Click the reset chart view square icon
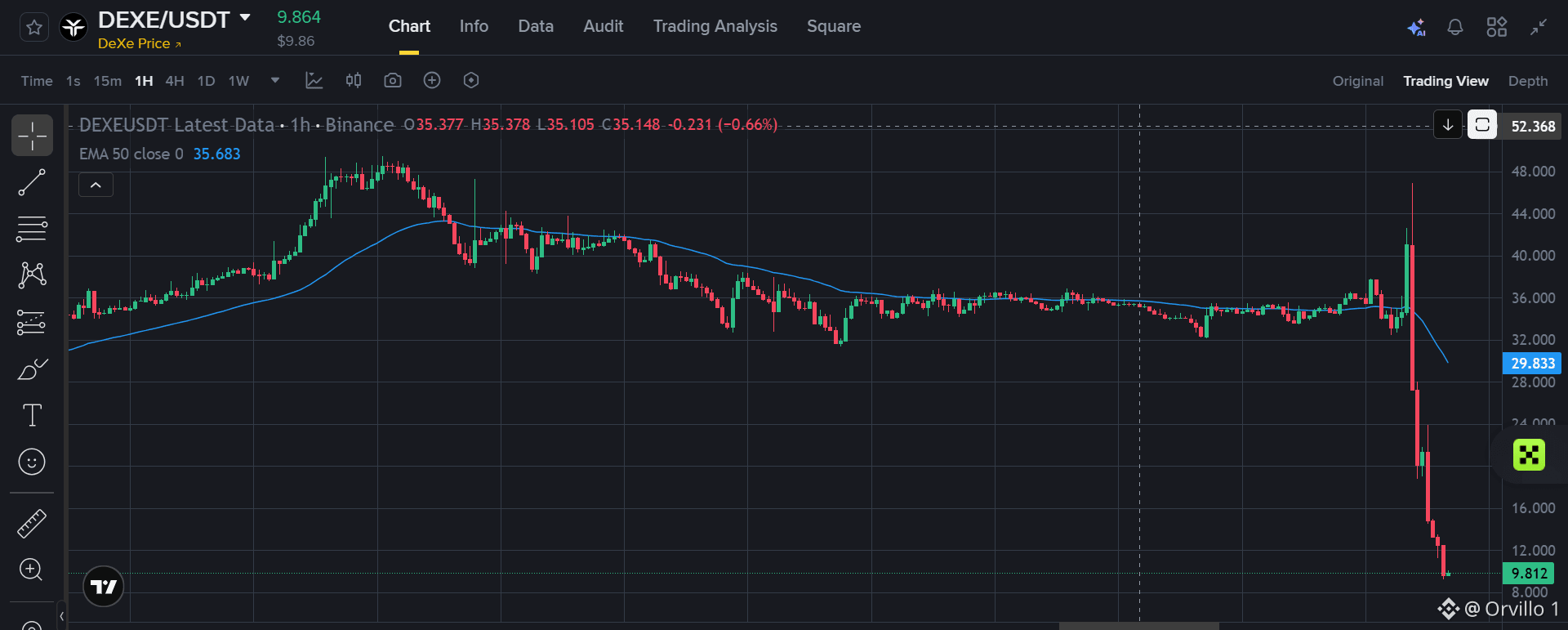Viewport: 1568px width, 630px height. click(1482, 125)
